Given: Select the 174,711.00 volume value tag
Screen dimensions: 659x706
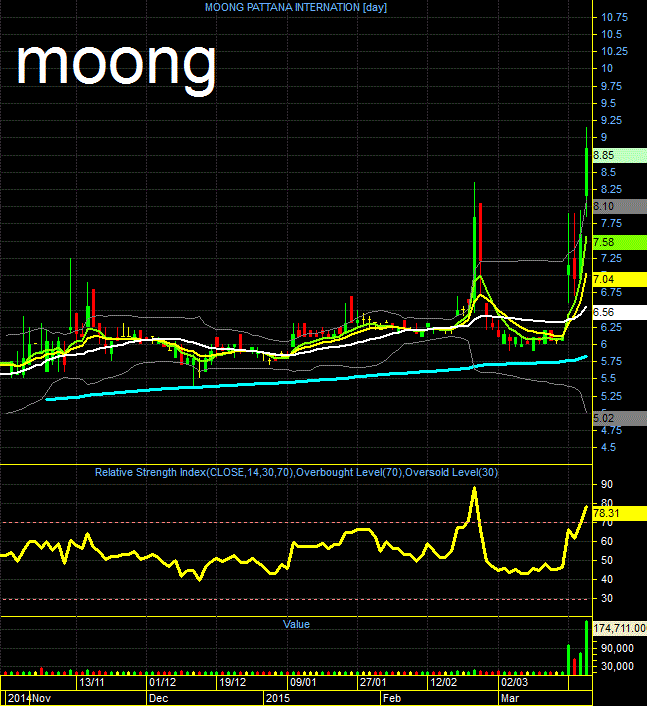Looking at the screenshot, I should [x=620, y=628].
